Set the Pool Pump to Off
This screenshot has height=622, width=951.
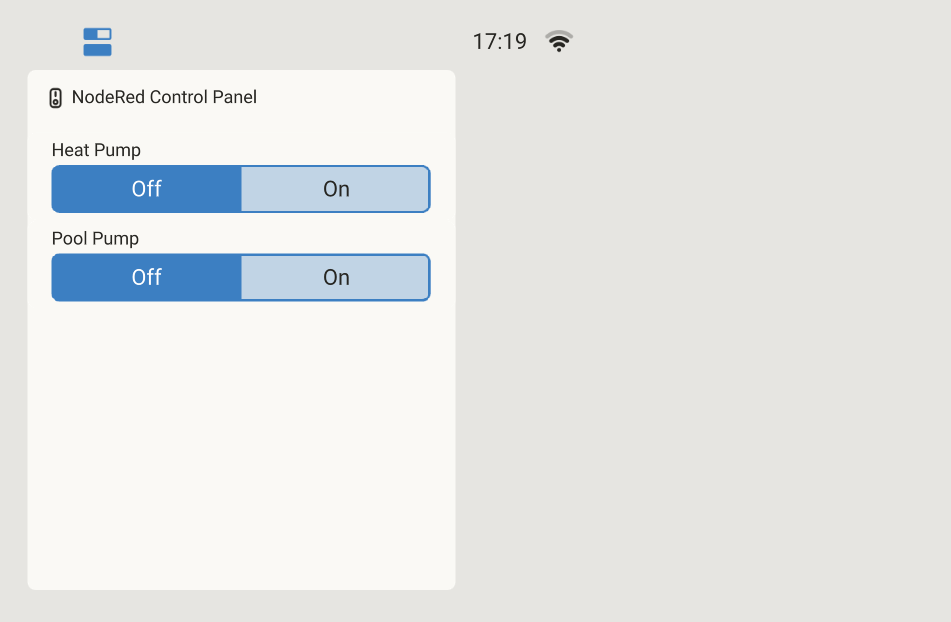point(146,277)
